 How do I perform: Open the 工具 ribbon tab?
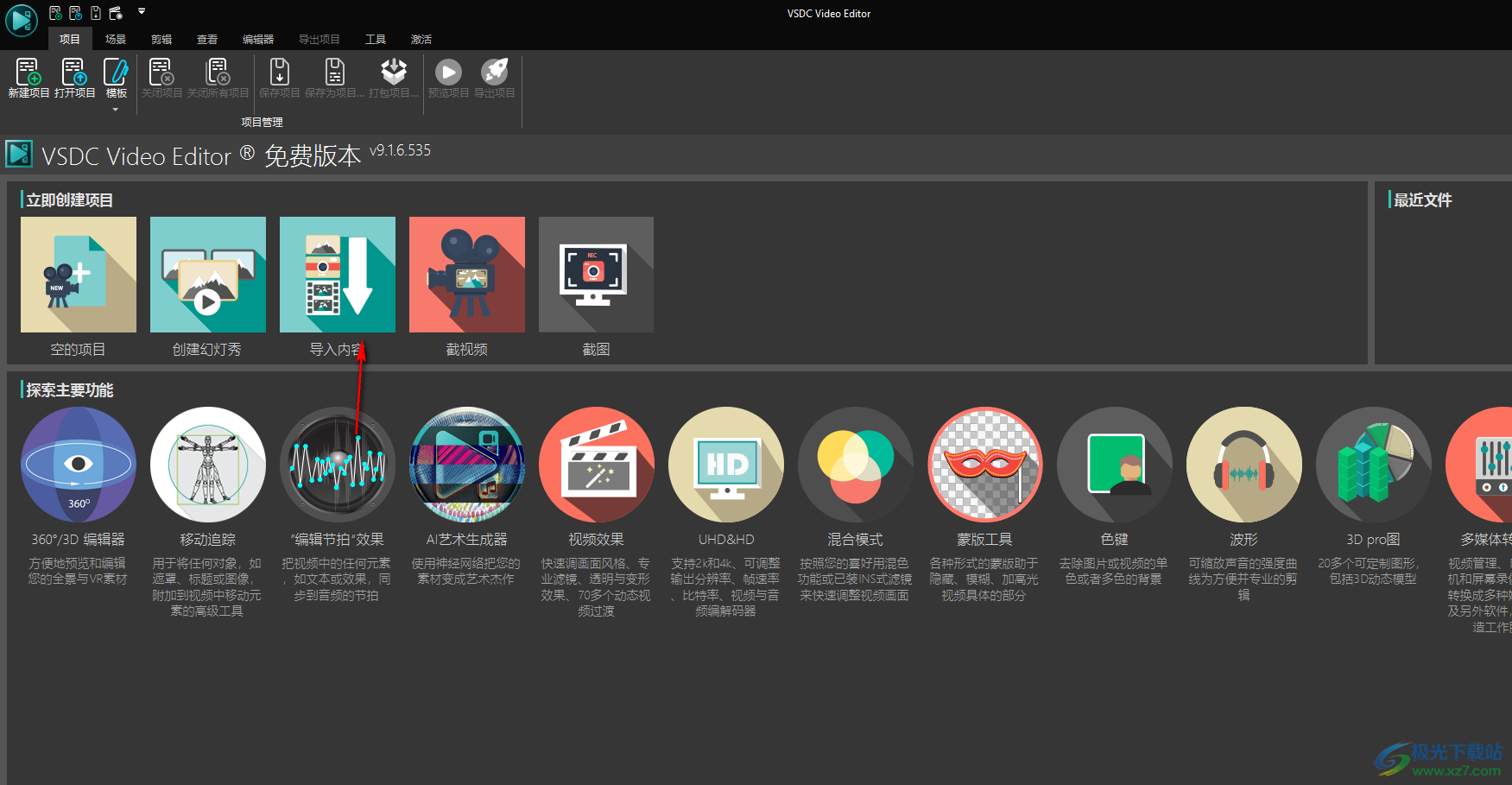click(376, 40)
